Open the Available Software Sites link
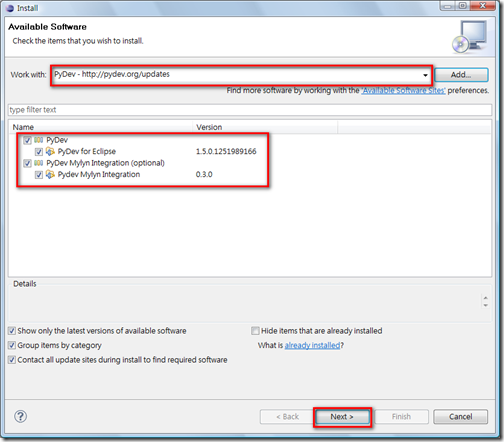Screen dimensions: 504x442 403,91
